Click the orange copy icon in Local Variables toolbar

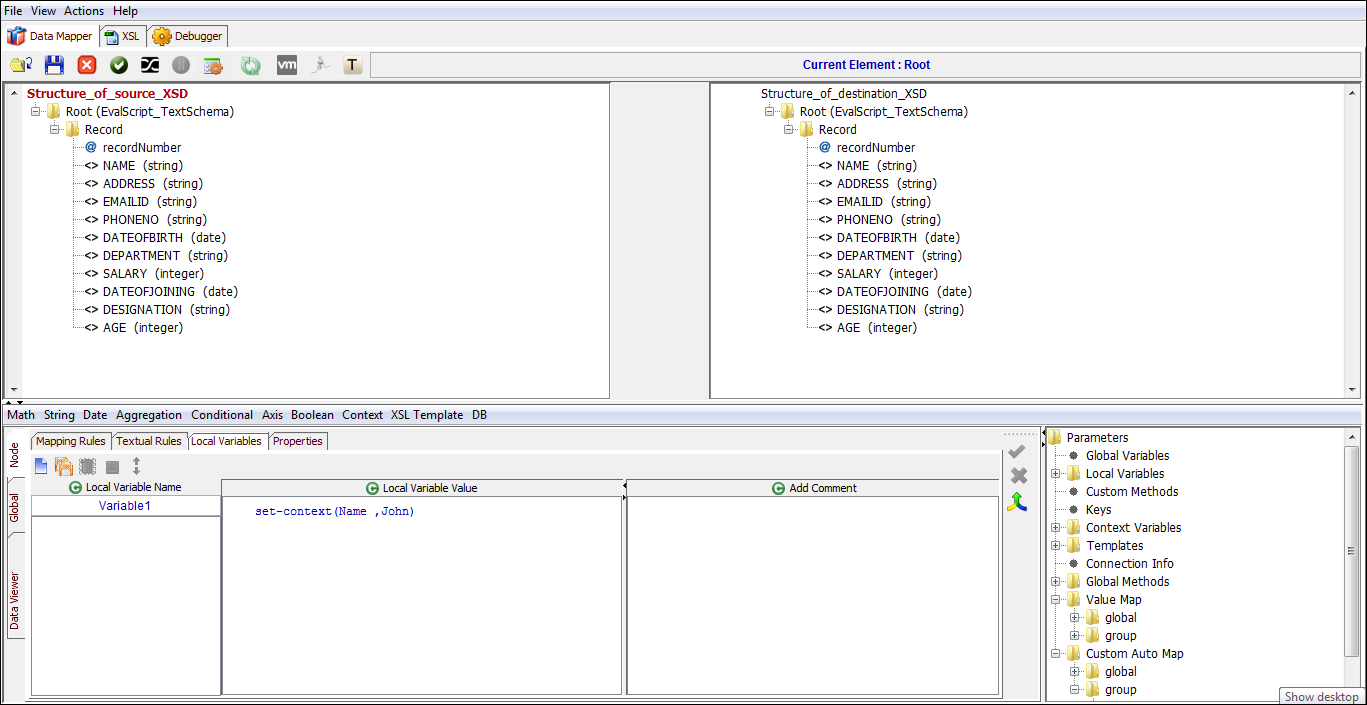pyautogui.click(x=64, y=466)
